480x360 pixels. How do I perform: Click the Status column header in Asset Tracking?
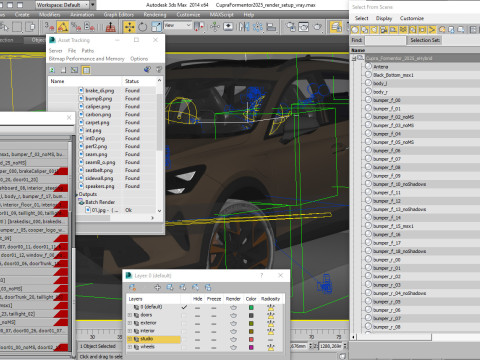139,81
